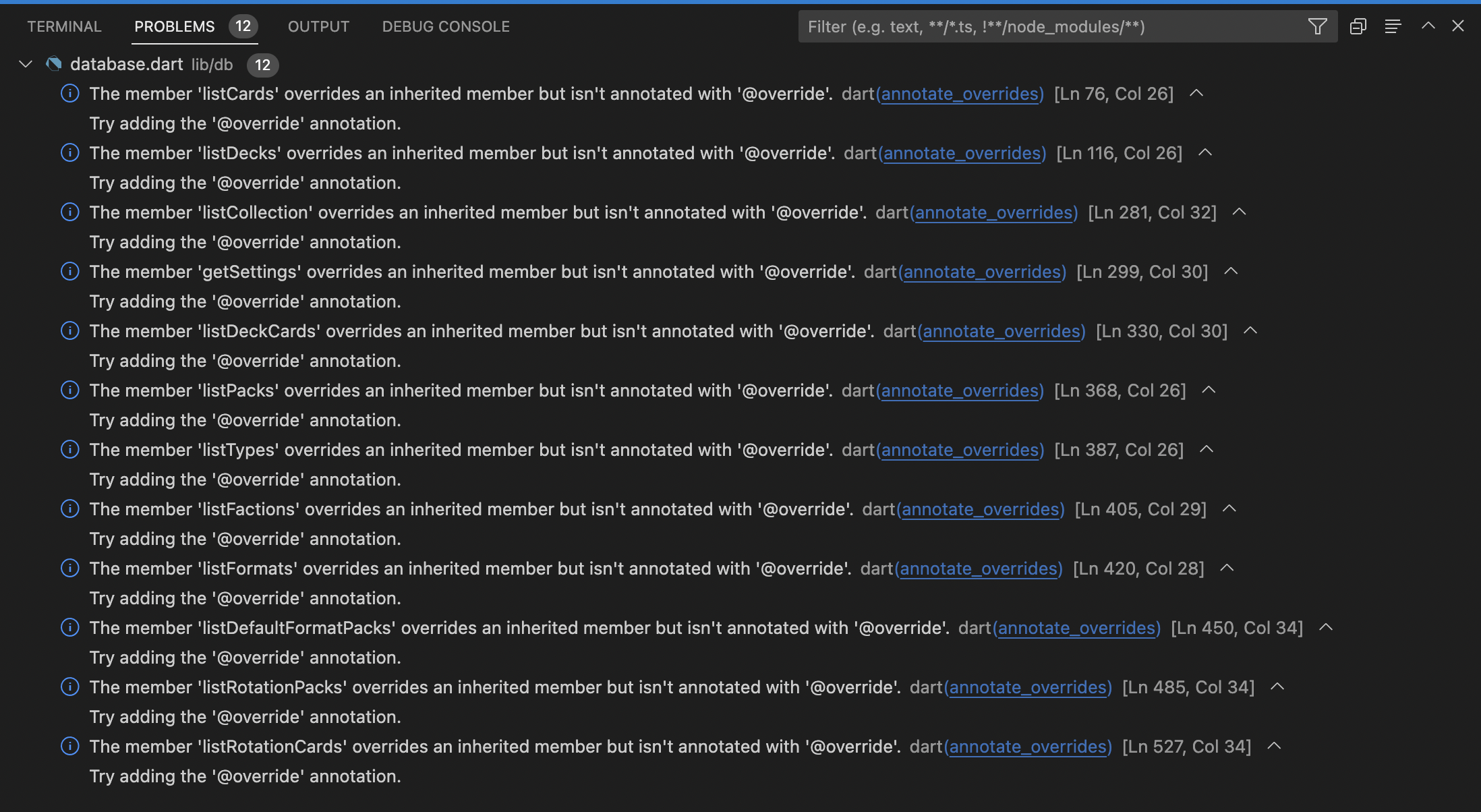1481x812 pixels.
Task: Click the info icon beside 'listCards' warning
Action: 70,94
